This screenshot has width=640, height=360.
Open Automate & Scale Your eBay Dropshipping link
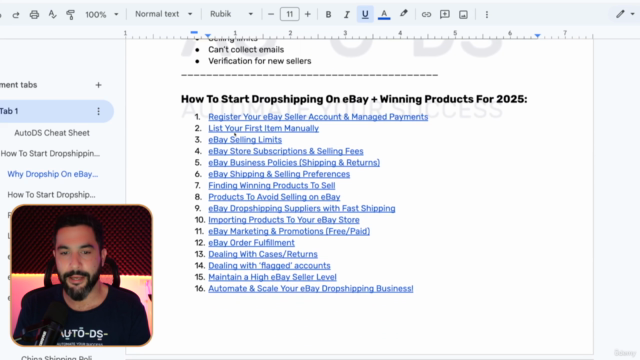pos(311,288)
